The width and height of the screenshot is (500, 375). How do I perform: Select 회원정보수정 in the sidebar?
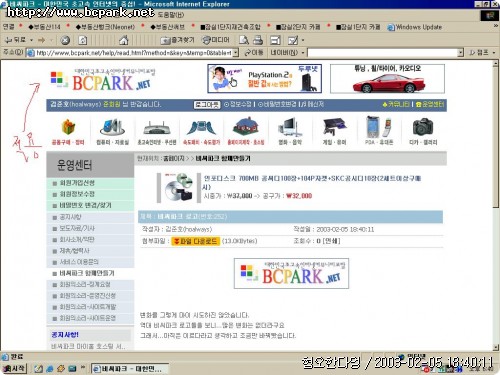(x=90, y=194)
